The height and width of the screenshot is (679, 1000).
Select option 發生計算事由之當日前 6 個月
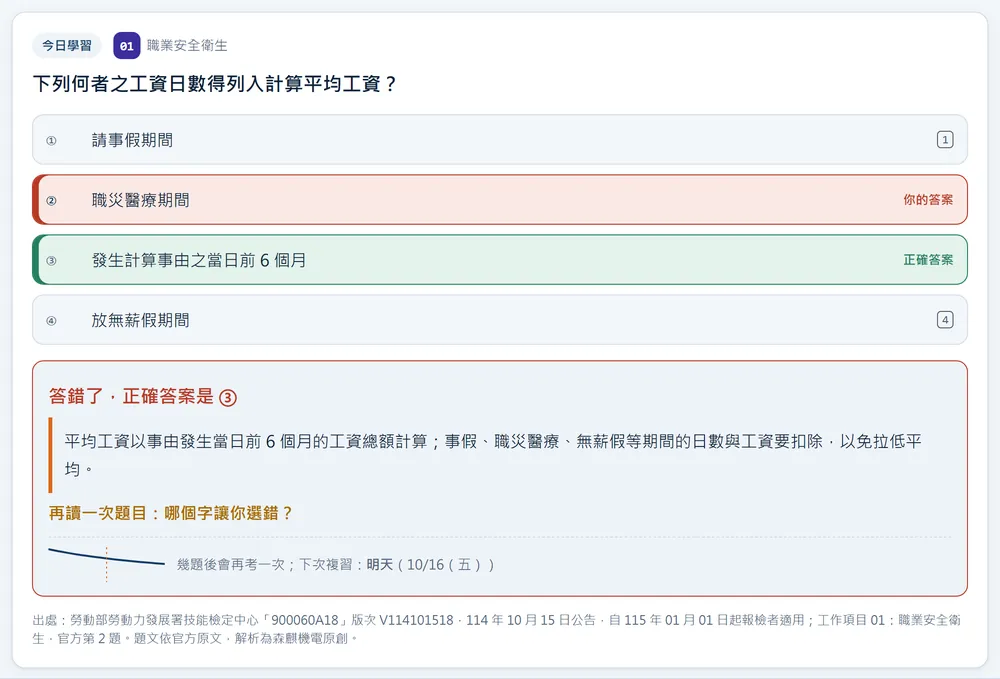500,259
